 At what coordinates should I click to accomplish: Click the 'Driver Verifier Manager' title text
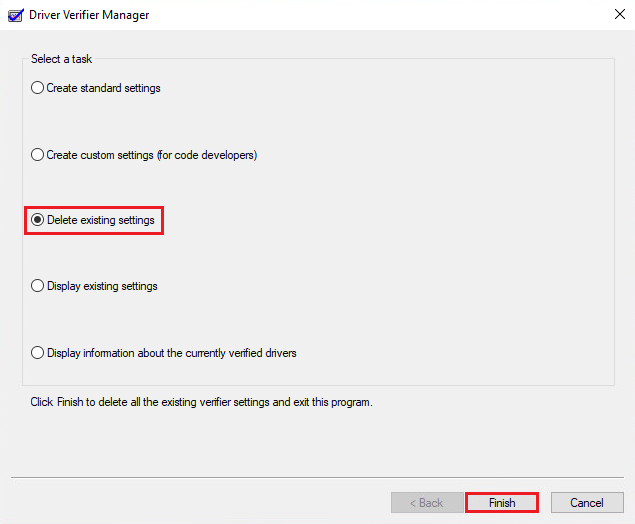(x=89, y=15)
